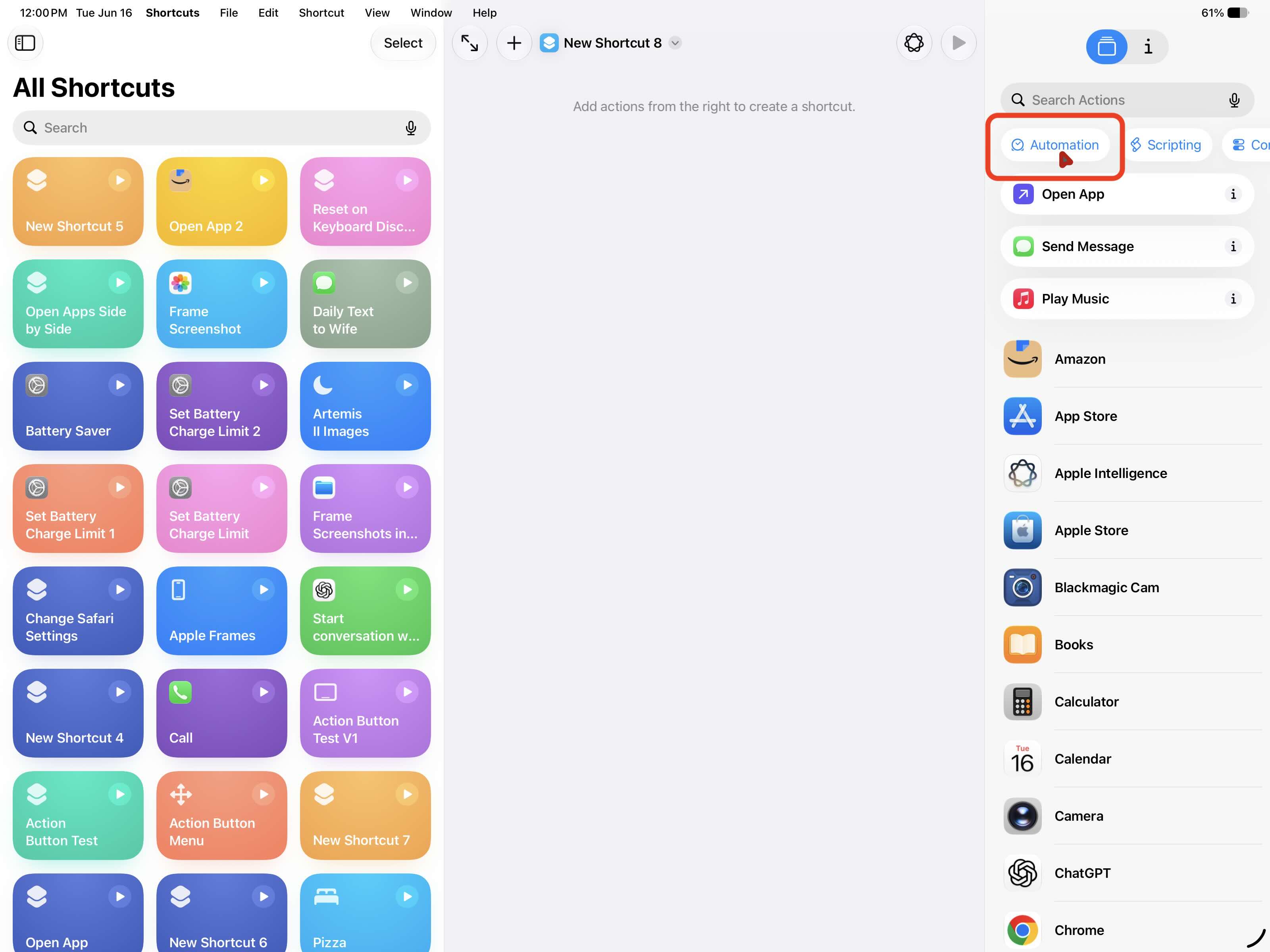The width and height of the screenshot is (1270, 952).
Task: Click the Select button
Action: (403, 43)
